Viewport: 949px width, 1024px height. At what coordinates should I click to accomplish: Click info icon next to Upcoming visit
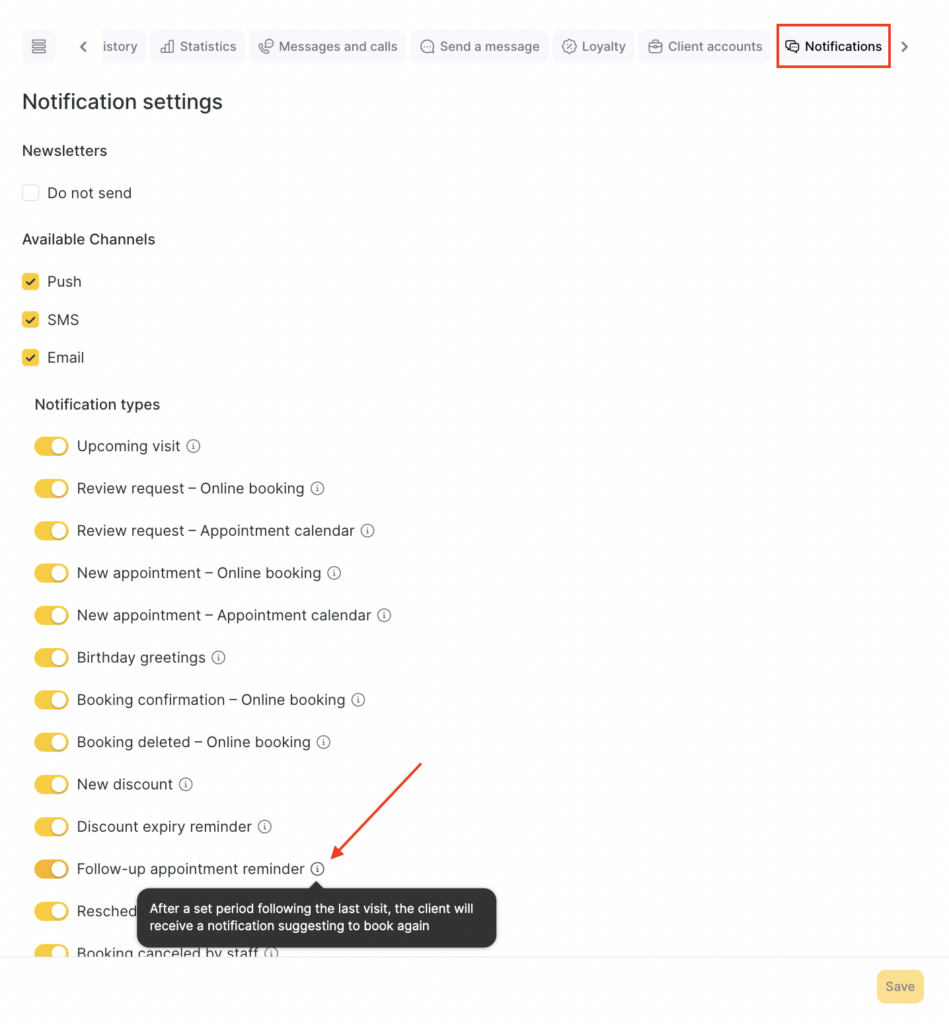(x=194, y=446)
